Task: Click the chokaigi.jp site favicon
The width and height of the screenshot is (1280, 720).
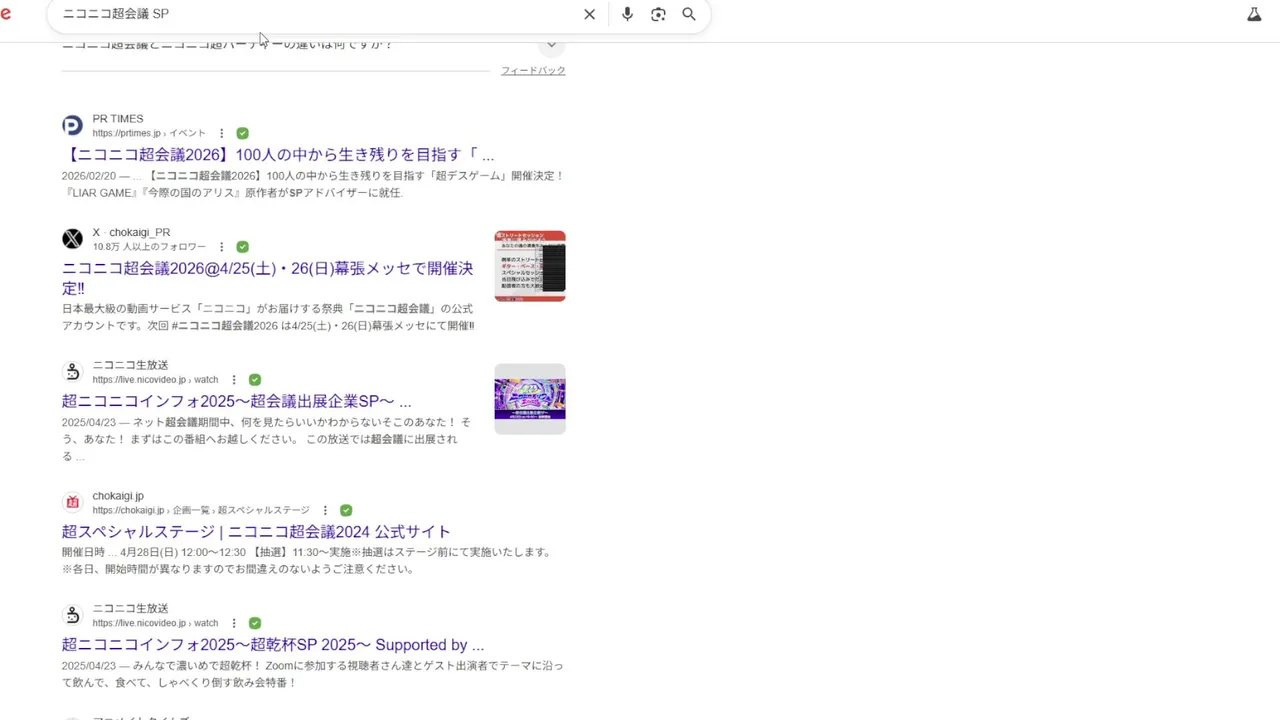Action: click(72, 502)
